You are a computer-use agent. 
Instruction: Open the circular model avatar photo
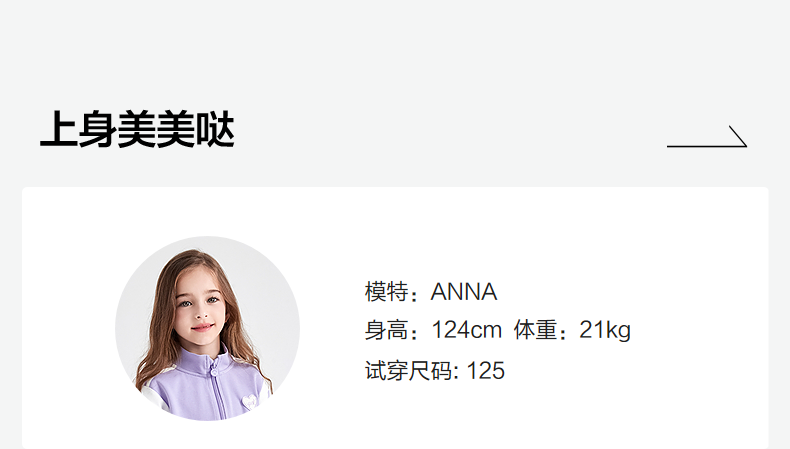208,328
